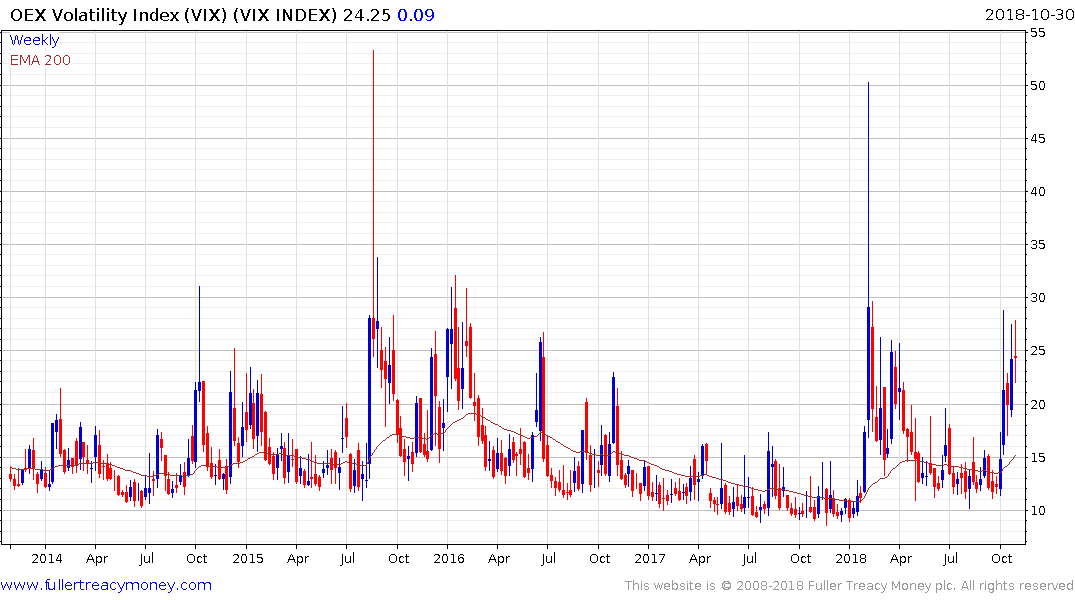The image size is (1075, 600).
Task: Click the 45 y-axis label
Action: pos(1037,139)
